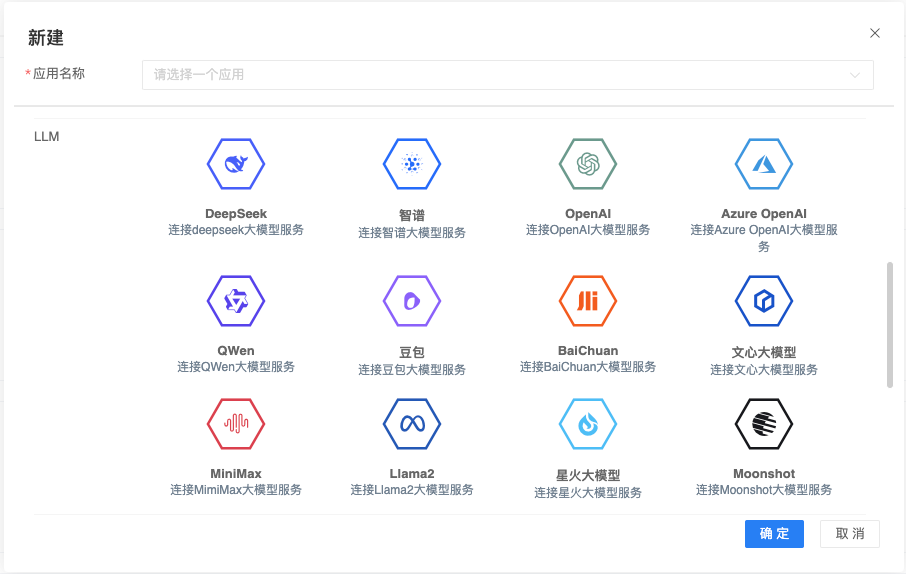Click the 新建 dialog title

click(46, 38)
